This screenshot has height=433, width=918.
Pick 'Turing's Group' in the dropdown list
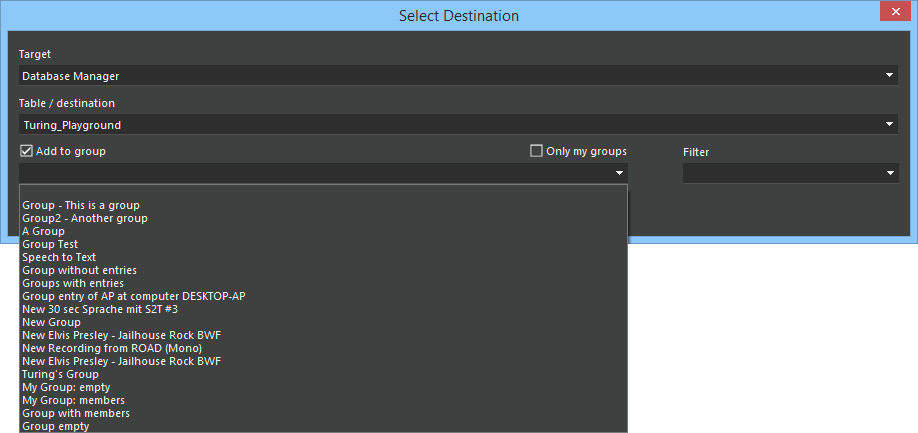(x=60, y=374)
